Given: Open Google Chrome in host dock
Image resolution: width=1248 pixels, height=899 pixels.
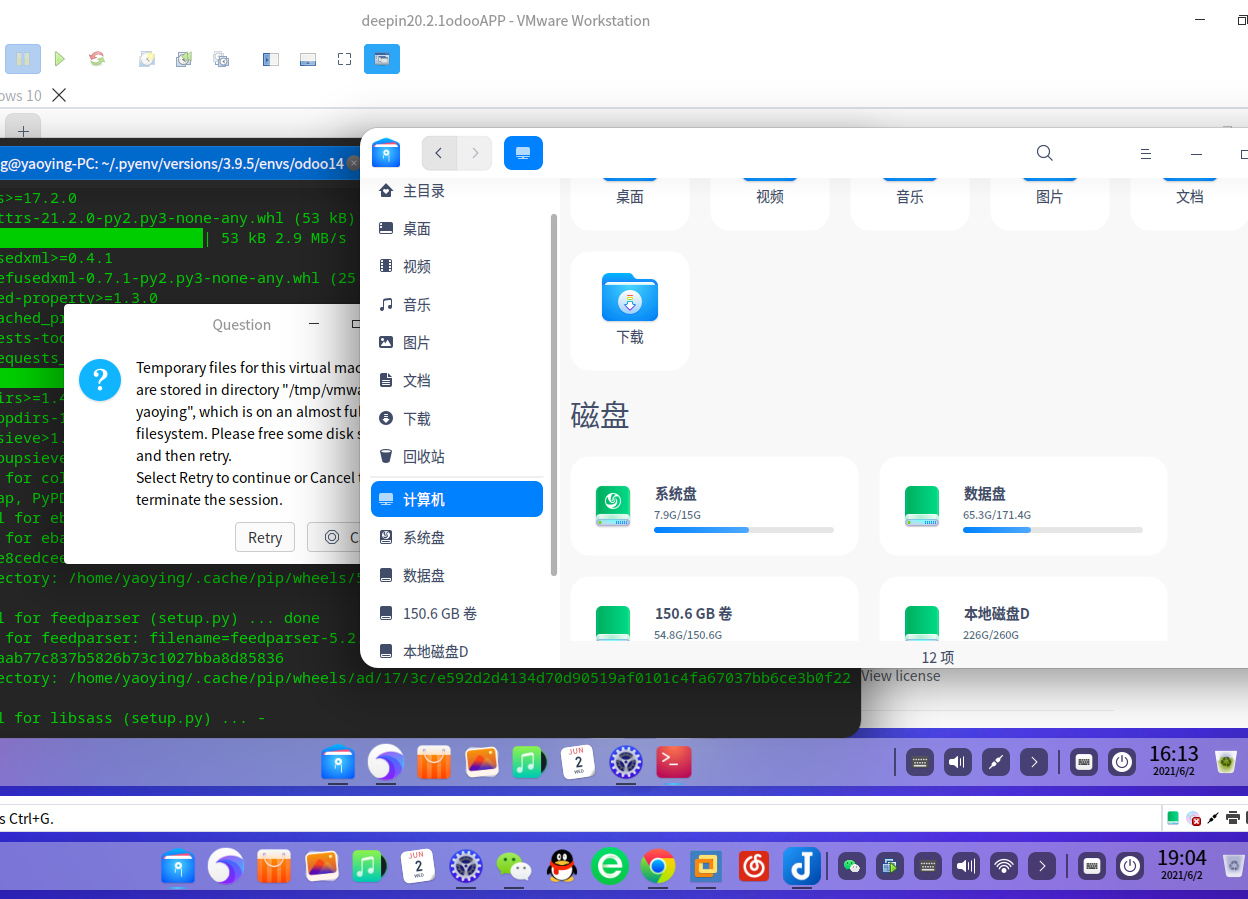Looking at the screenshot, I should point(658,866).
